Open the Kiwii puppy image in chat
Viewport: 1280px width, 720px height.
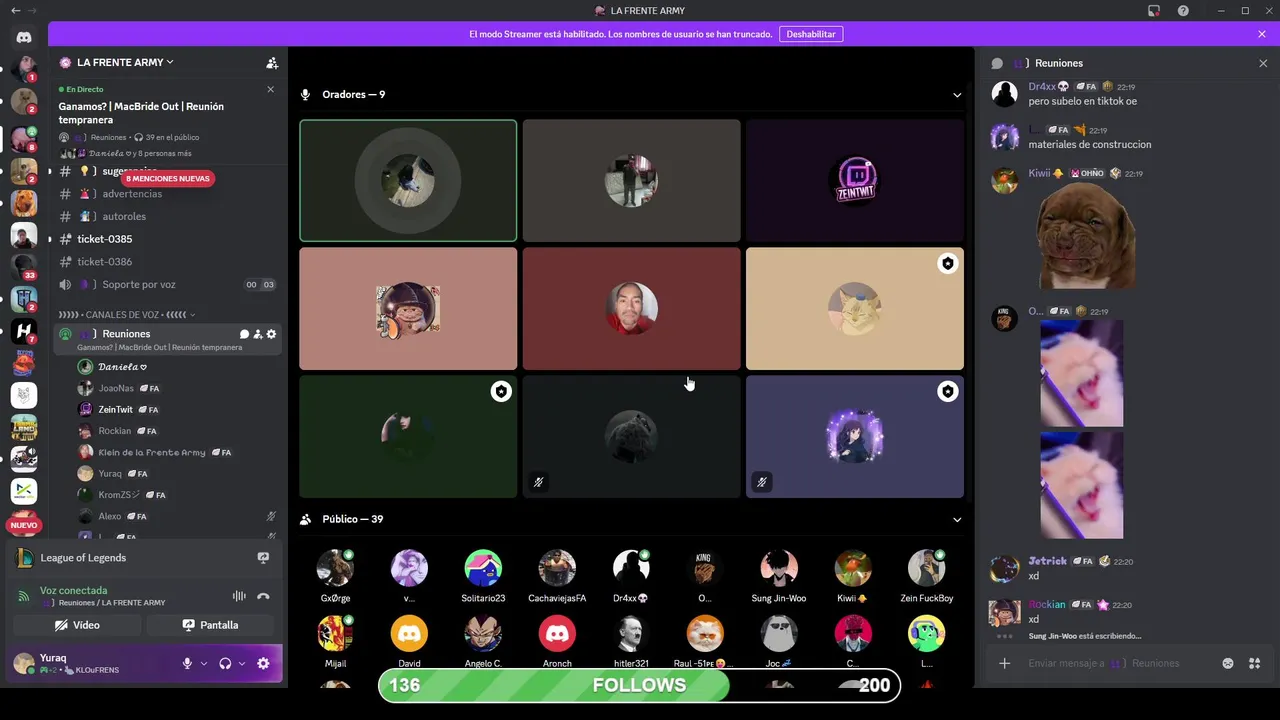pyautogui.click(x=1085, y=235)
